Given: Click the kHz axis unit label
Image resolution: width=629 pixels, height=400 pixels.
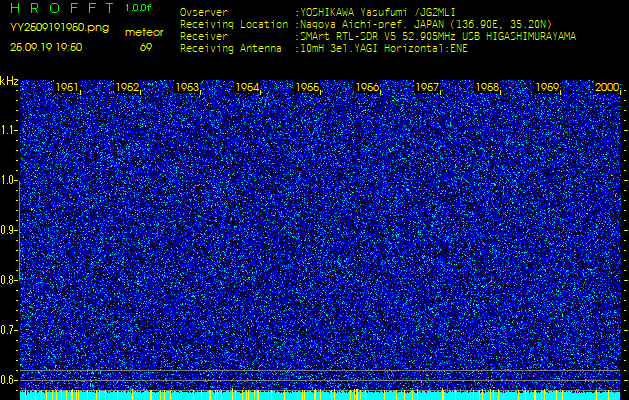Looking at the screenshot, I should 9,81.
